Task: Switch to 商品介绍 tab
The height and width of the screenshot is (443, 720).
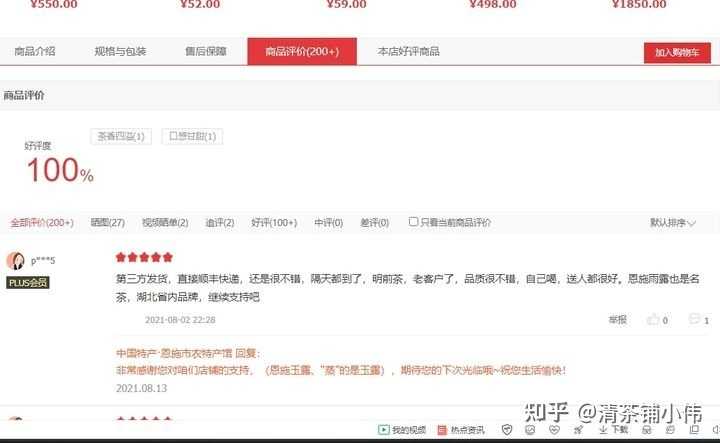Action: click(35, 51)
